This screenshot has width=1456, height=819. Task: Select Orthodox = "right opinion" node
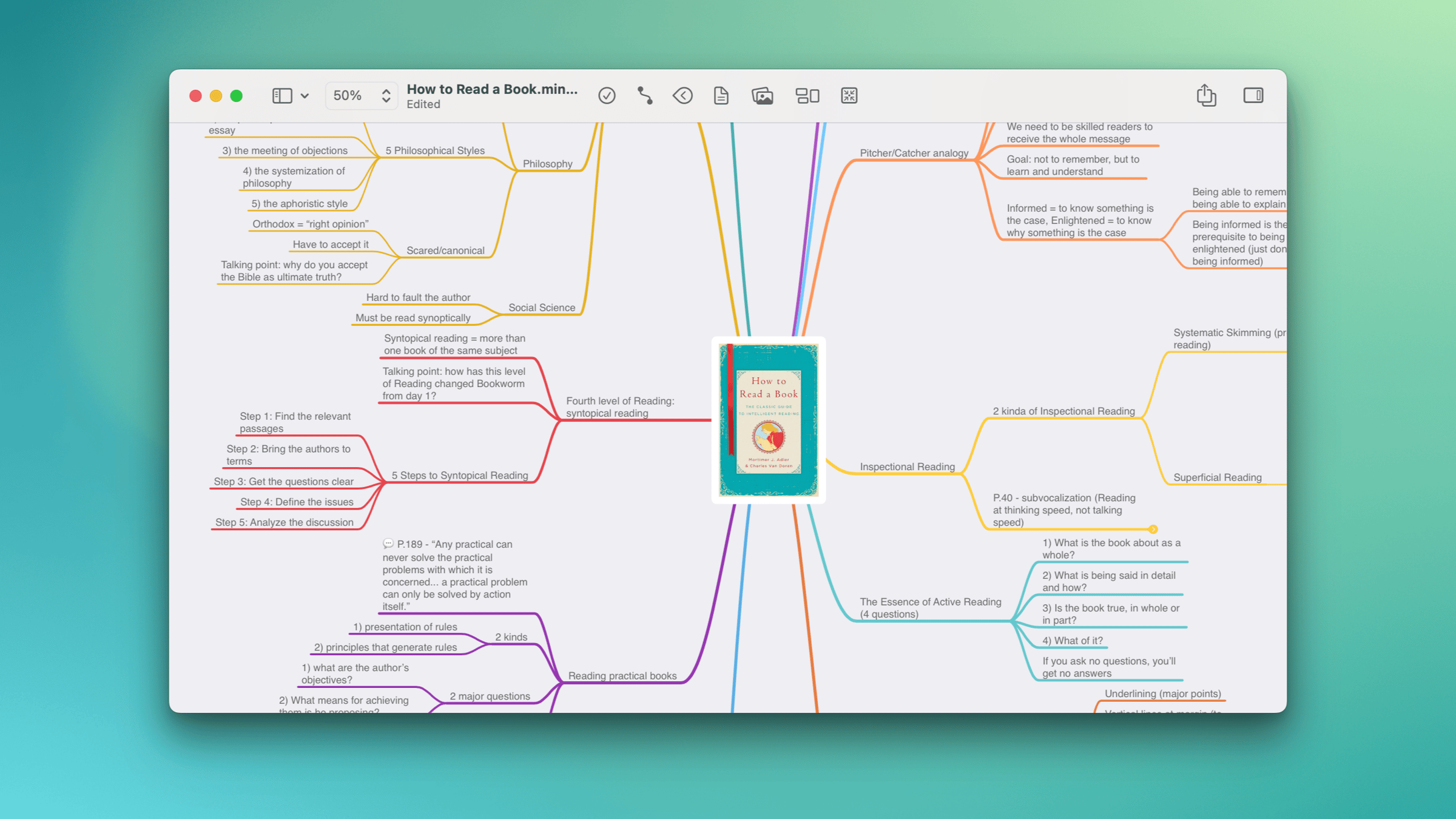(310, 224)
